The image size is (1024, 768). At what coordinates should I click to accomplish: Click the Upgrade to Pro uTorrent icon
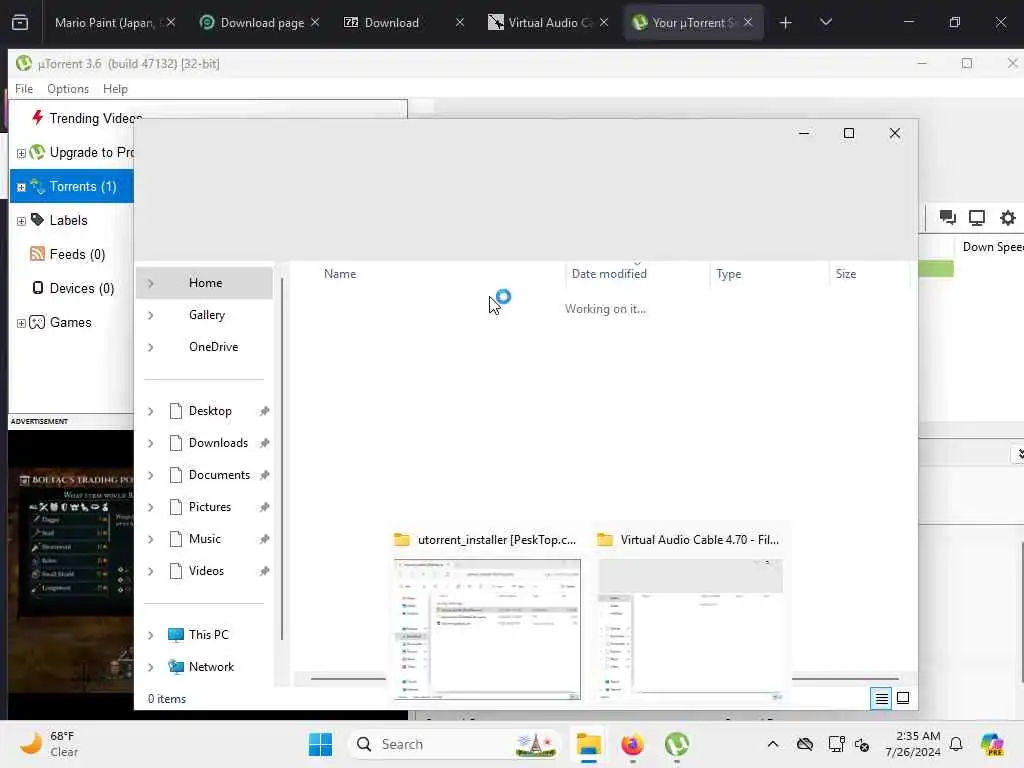click(37, 152)
